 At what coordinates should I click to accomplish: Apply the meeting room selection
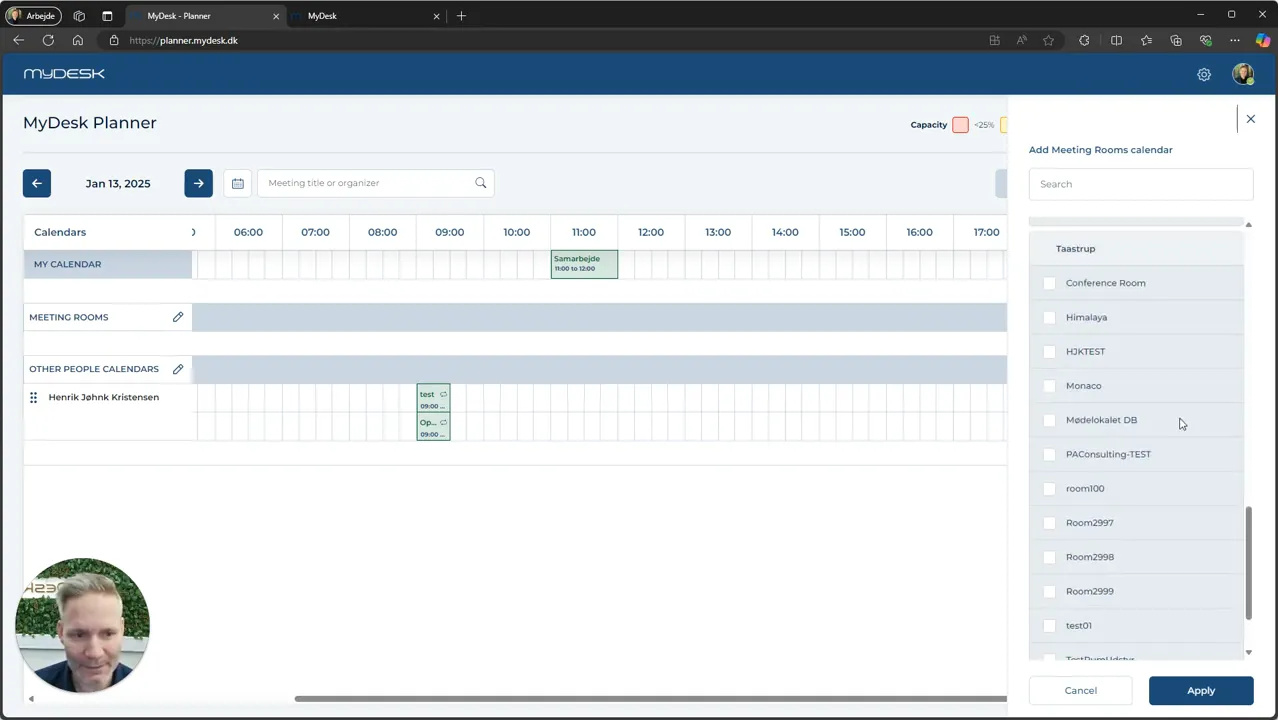click(x=1201, y=690)
